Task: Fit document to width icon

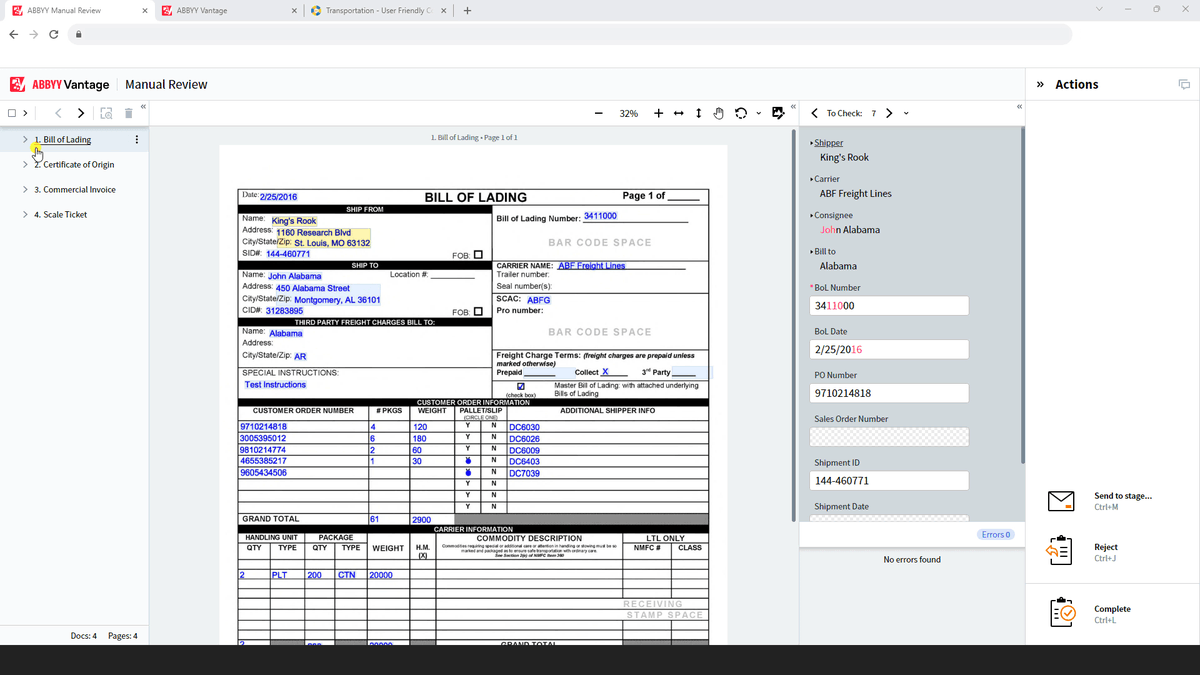Action: pyautogui.click(x=678, y=113)
